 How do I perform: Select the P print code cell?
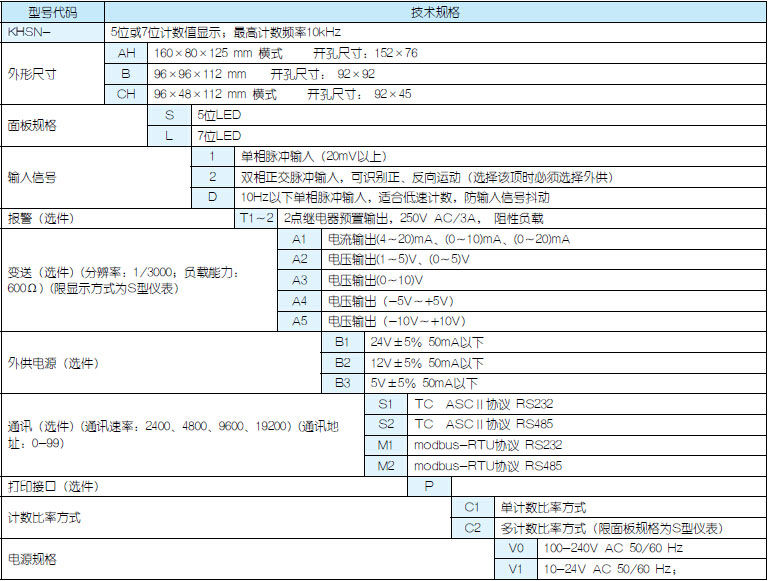click(x=429, y=486)
